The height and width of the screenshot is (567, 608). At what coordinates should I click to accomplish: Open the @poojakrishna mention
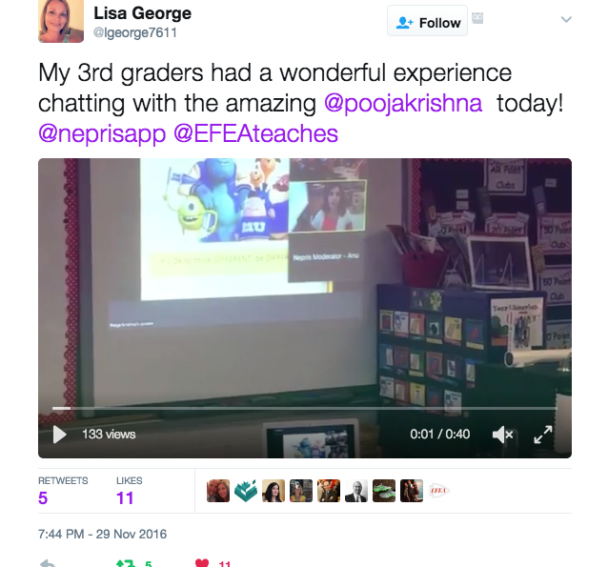403,104
